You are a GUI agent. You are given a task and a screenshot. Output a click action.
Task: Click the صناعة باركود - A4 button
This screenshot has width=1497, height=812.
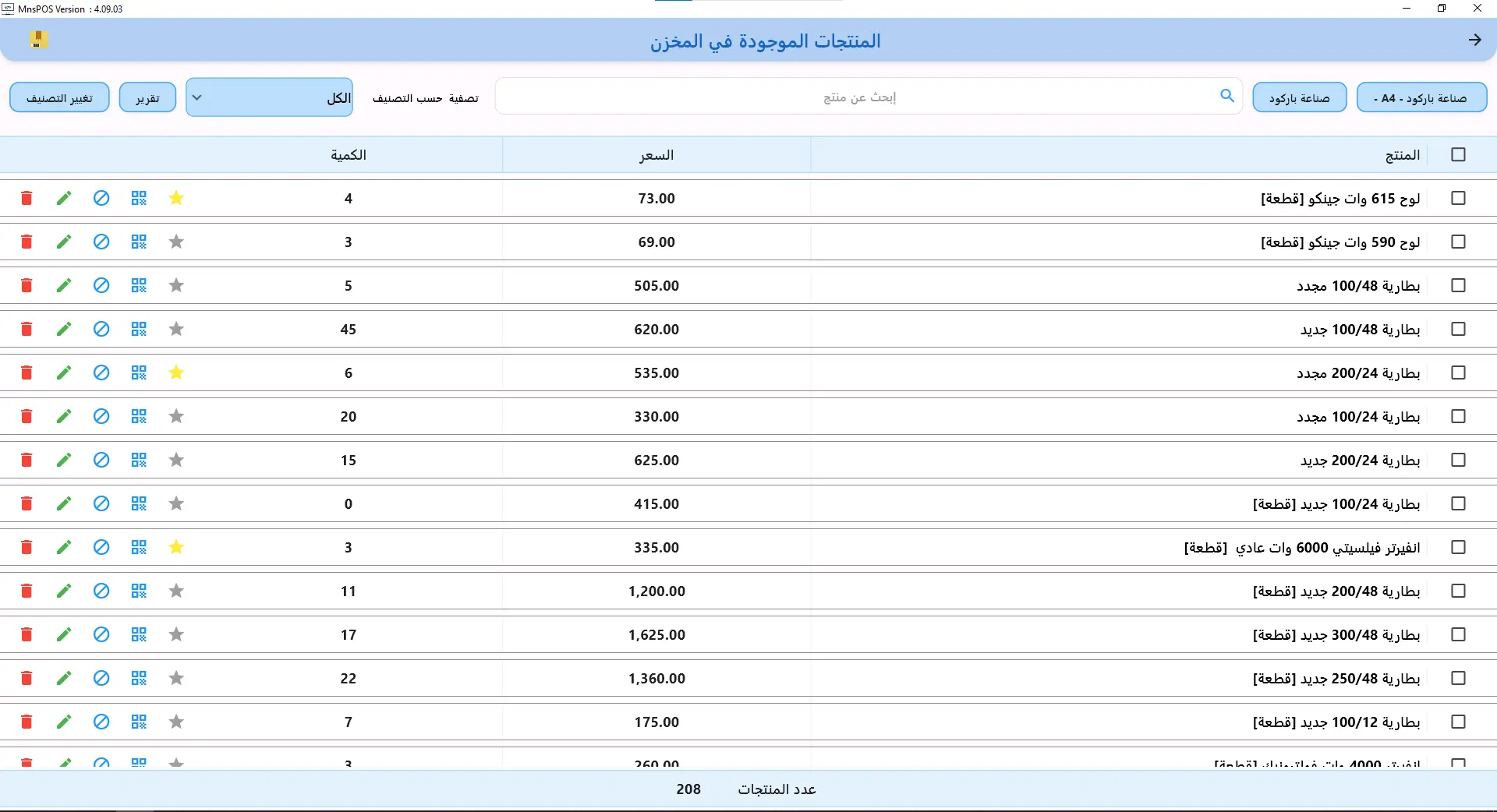1421,97
